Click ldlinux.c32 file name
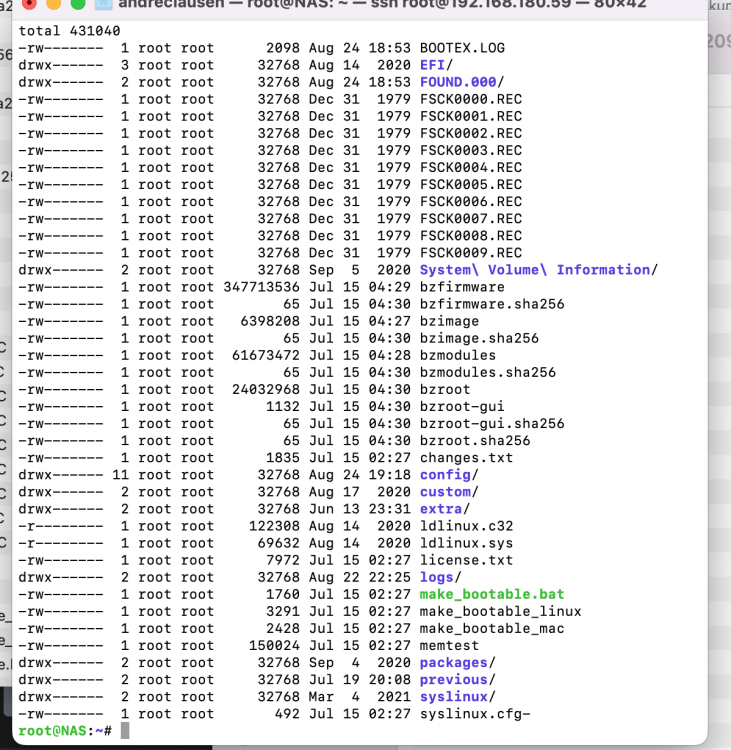731x750 pixels. click(x=466, y=526)
